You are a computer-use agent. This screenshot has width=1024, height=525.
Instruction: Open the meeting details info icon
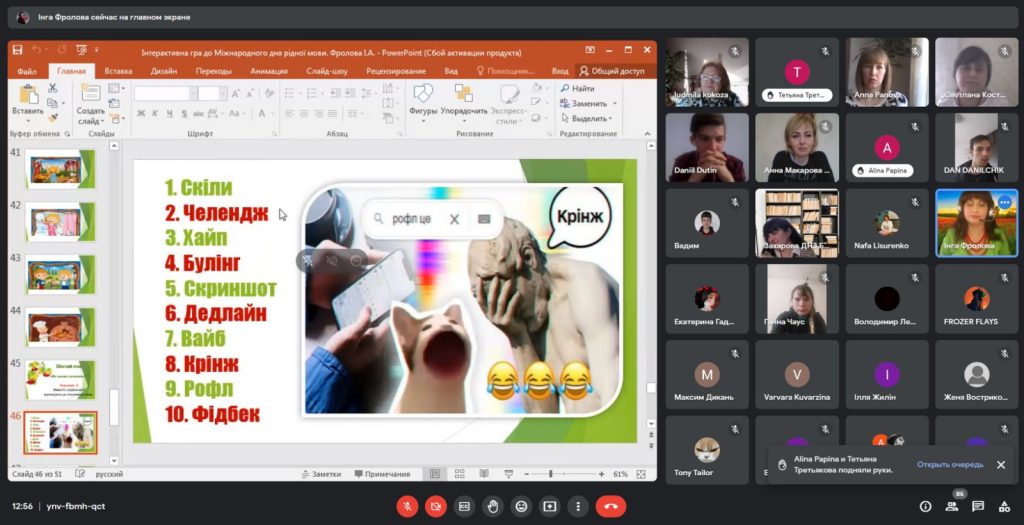coord(925,506)
